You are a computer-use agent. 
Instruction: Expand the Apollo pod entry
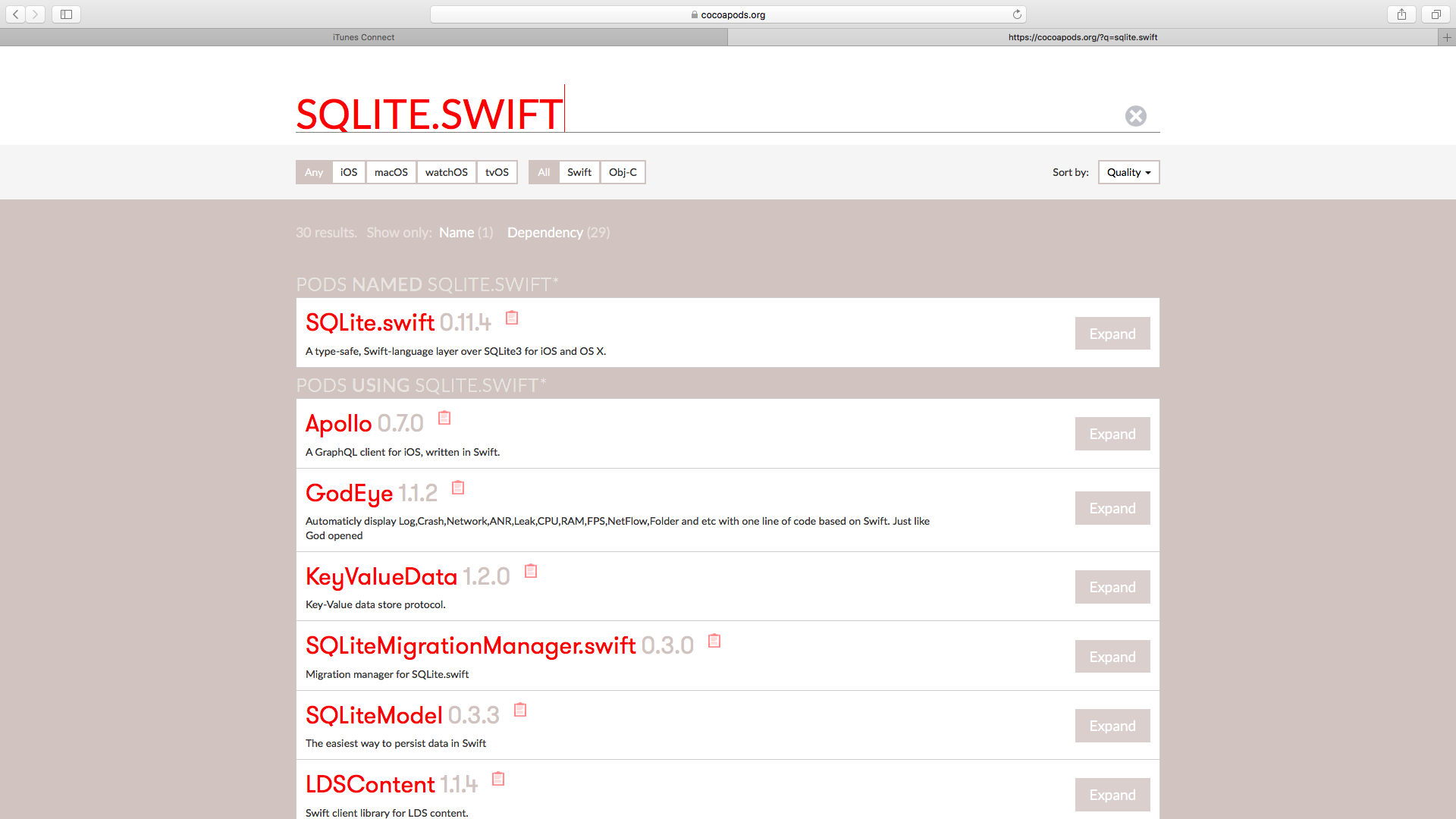tap(1112, 434)
